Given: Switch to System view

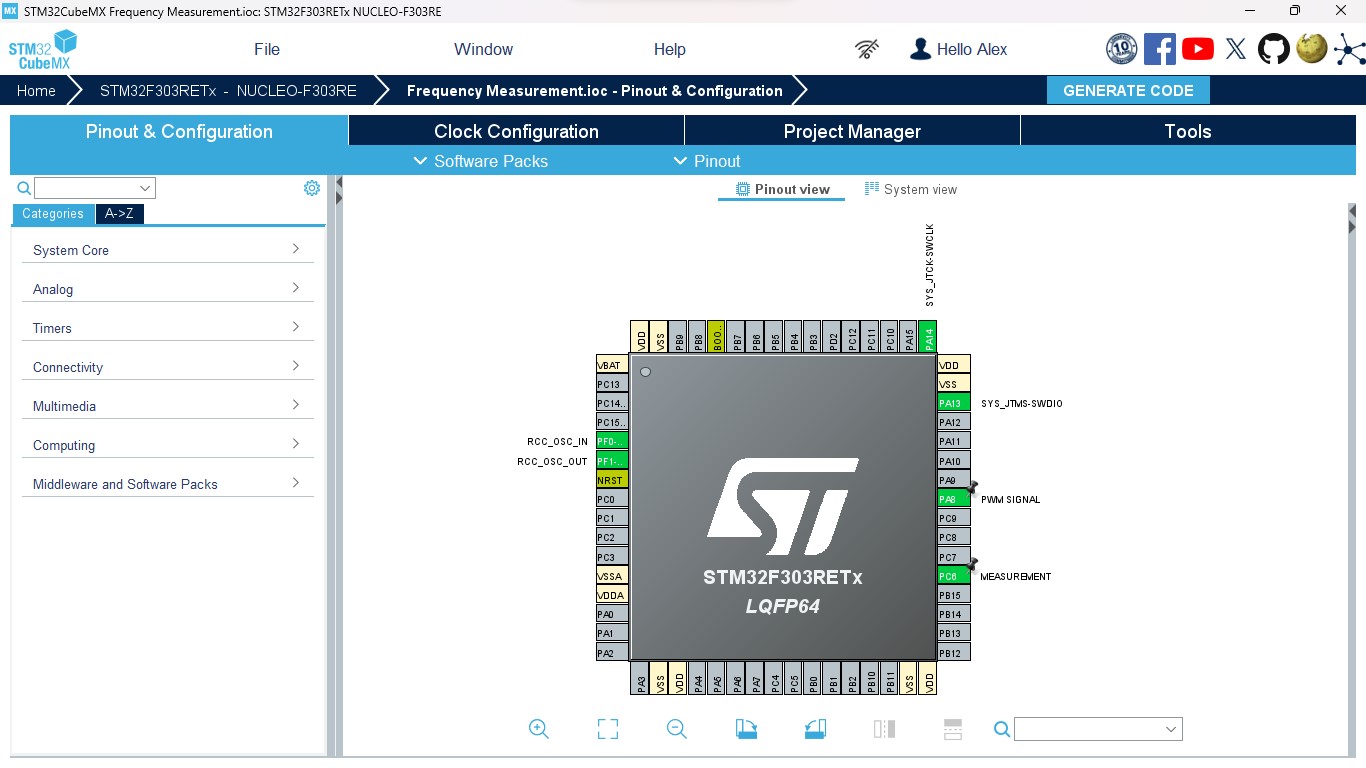Looking at the screenshot, I should pos(910,189).
